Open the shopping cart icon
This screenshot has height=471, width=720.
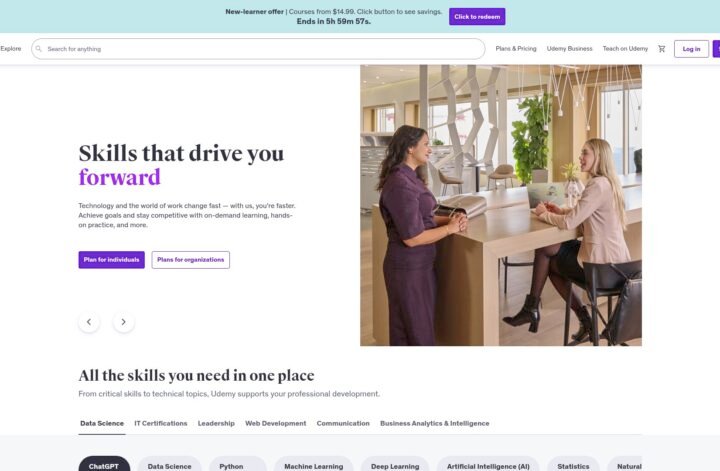click(662, 49)
